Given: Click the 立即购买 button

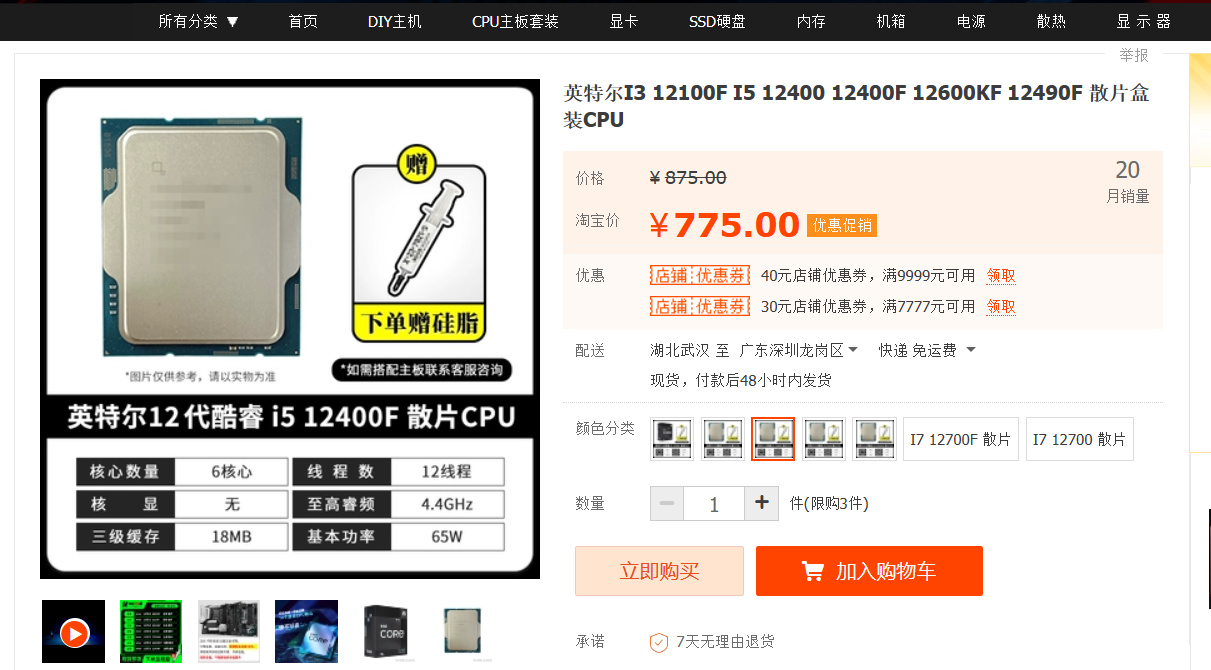Looking at the screenshot, I should 659,571.
